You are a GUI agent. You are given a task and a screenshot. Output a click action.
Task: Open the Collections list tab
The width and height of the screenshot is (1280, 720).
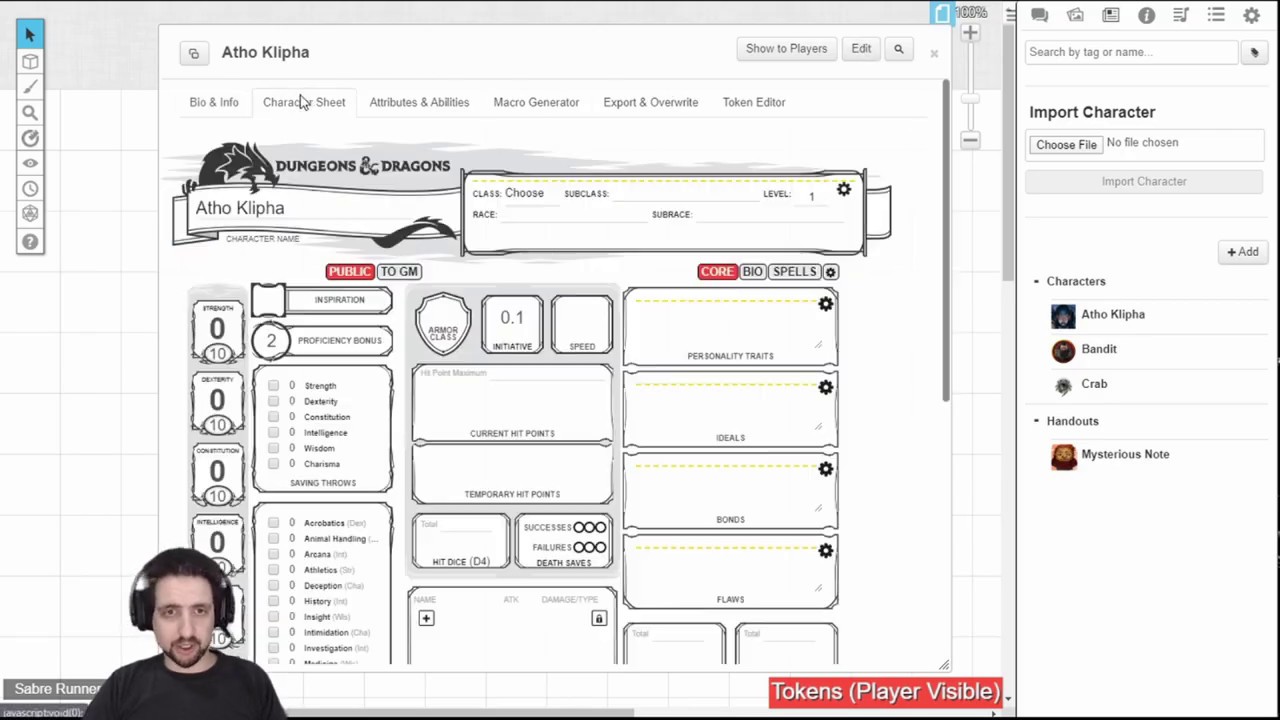click(1216, 15)
